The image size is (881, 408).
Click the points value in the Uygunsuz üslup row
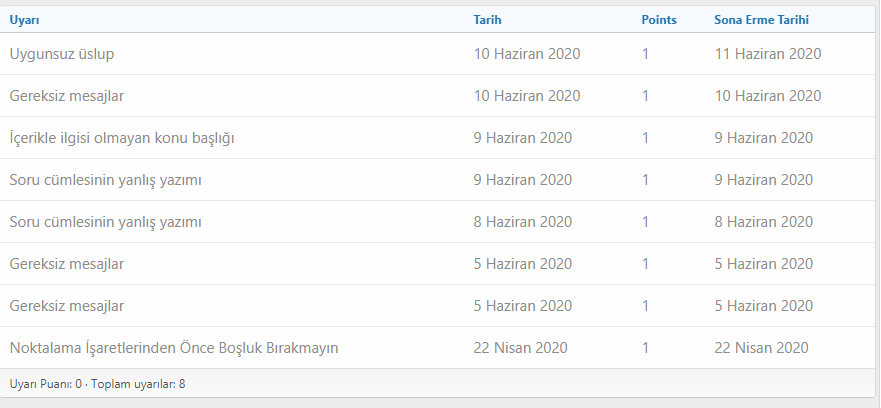click(646, 54)
